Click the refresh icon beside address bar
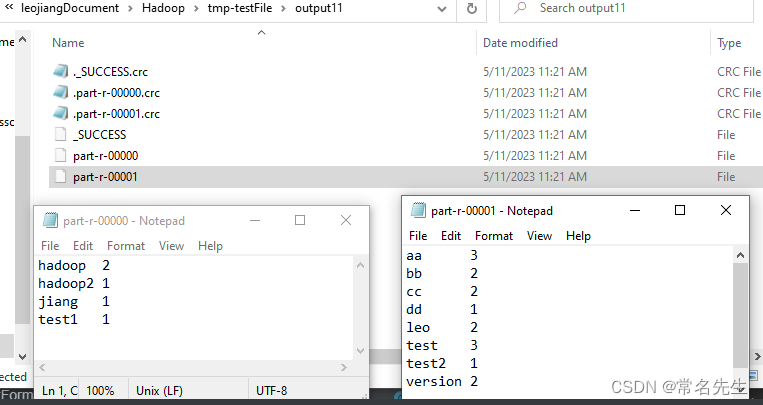 click(472, 8)
